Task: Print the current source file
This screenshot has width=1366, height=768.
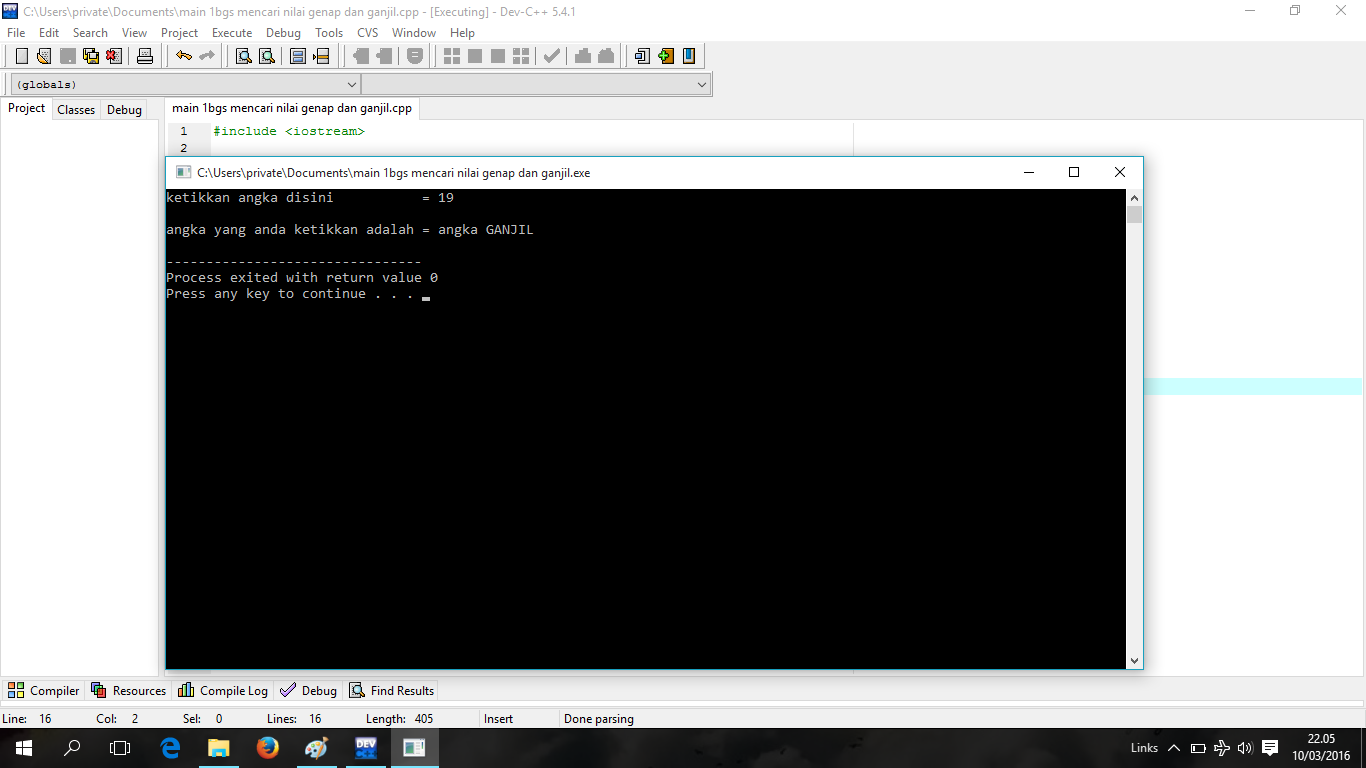Action: pyautogui.click(x=144, y=55)
